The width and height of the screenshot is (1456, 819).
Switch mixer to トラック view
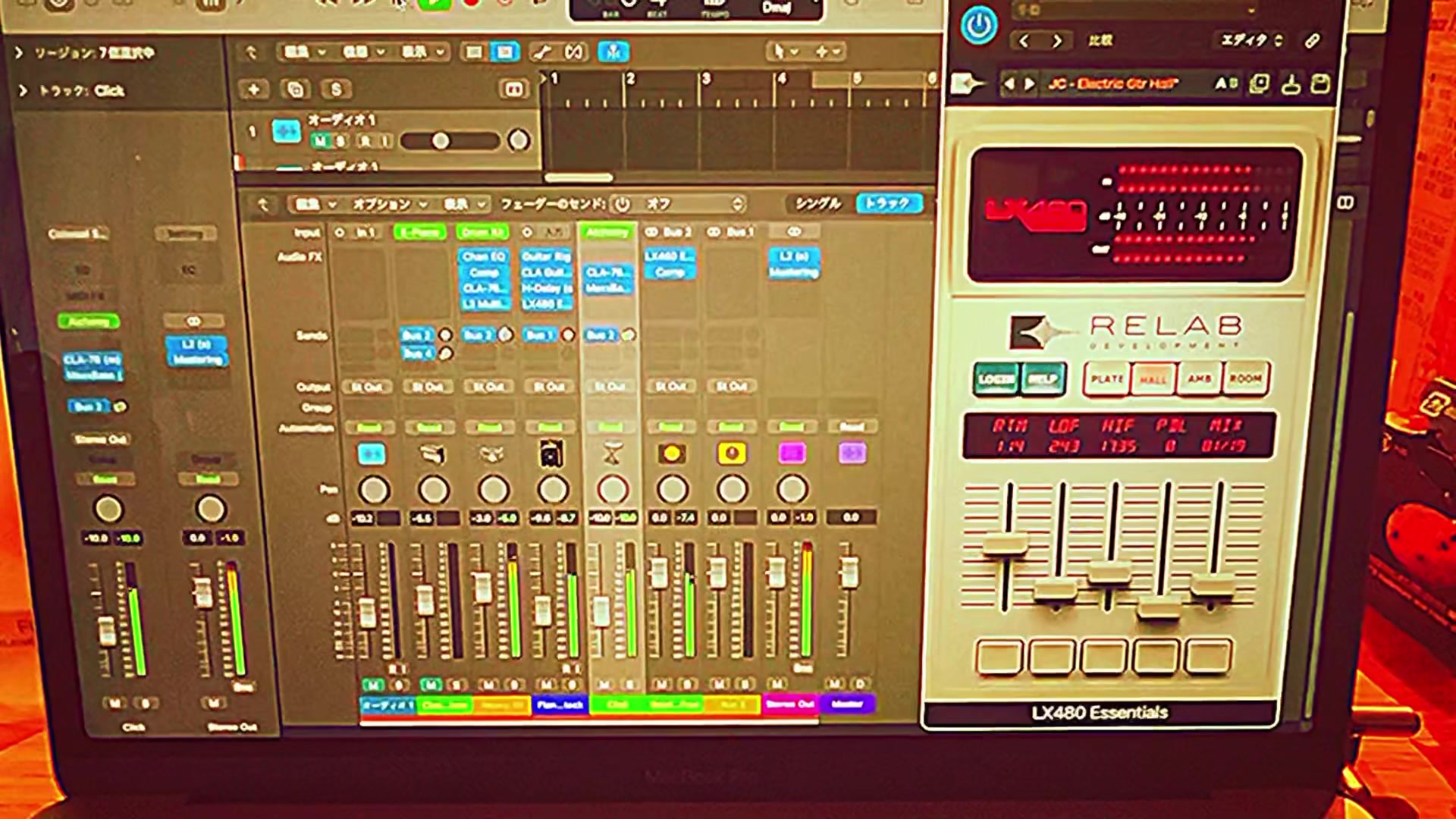[x=888, y=203]
